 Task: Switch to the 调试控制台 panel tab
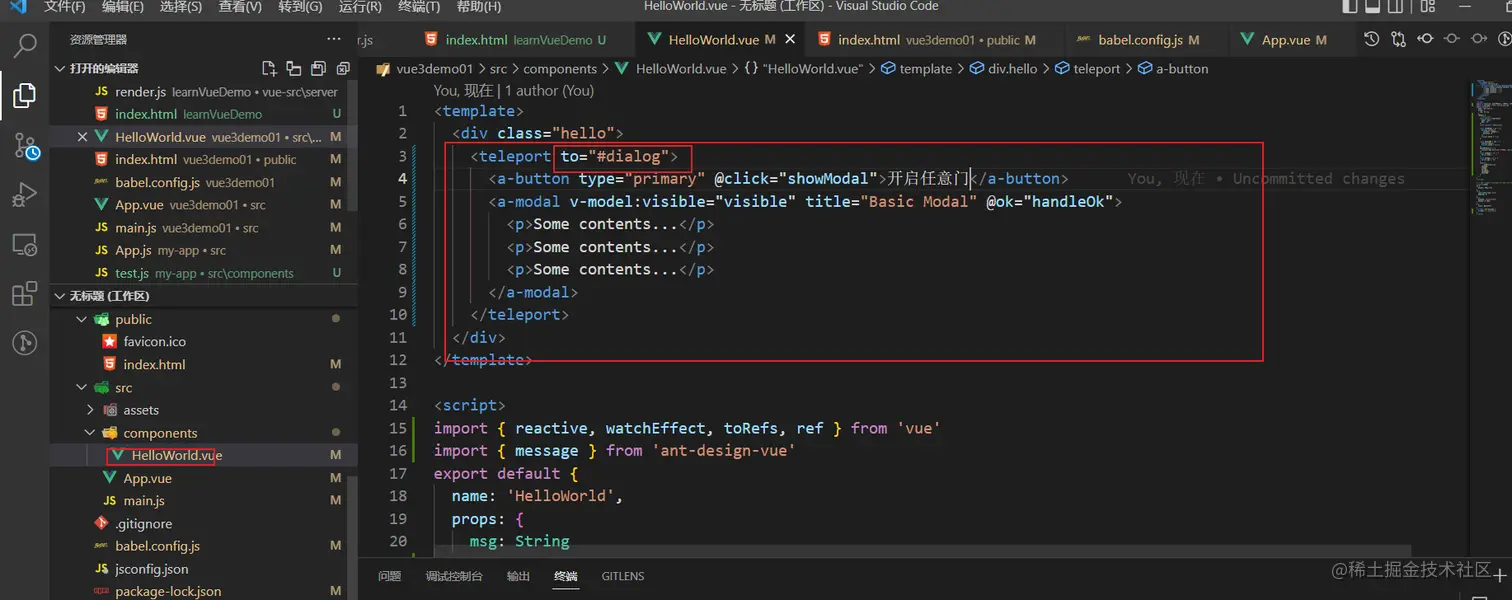pyautogui.click(x=453, y=576)
